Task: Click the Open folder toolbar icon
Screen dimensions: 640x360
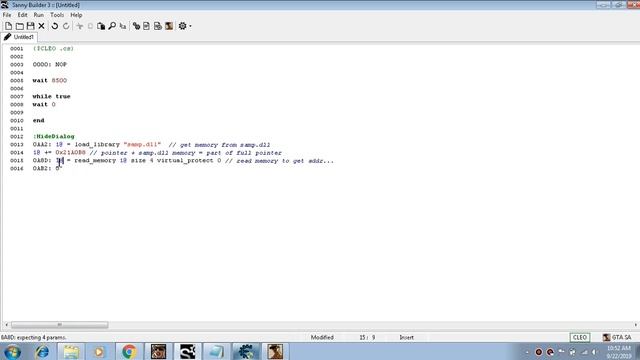Action: (x=19, y=26)
